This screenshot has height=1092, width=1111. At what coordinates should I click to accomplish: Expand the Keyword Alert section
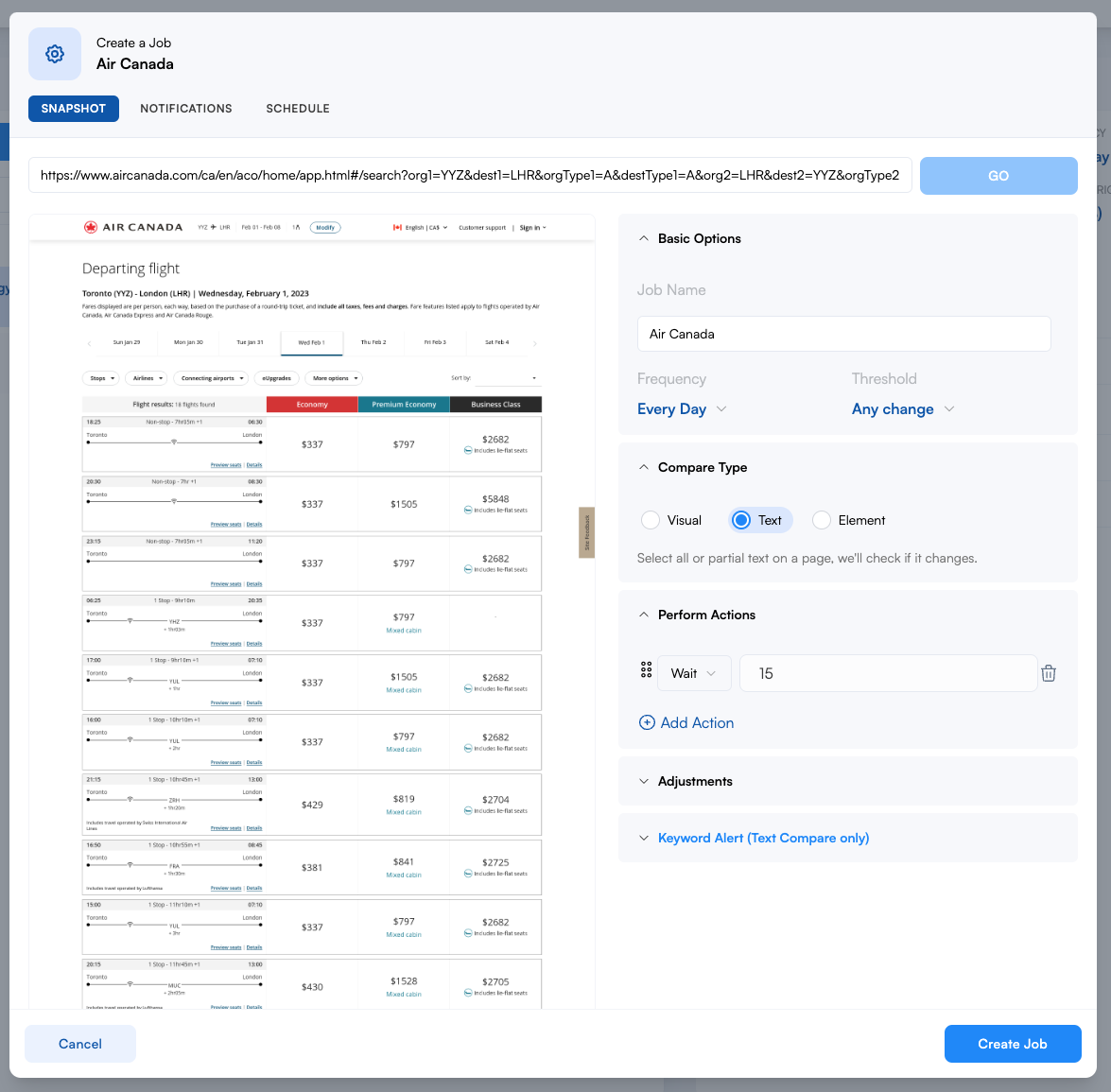643,838
